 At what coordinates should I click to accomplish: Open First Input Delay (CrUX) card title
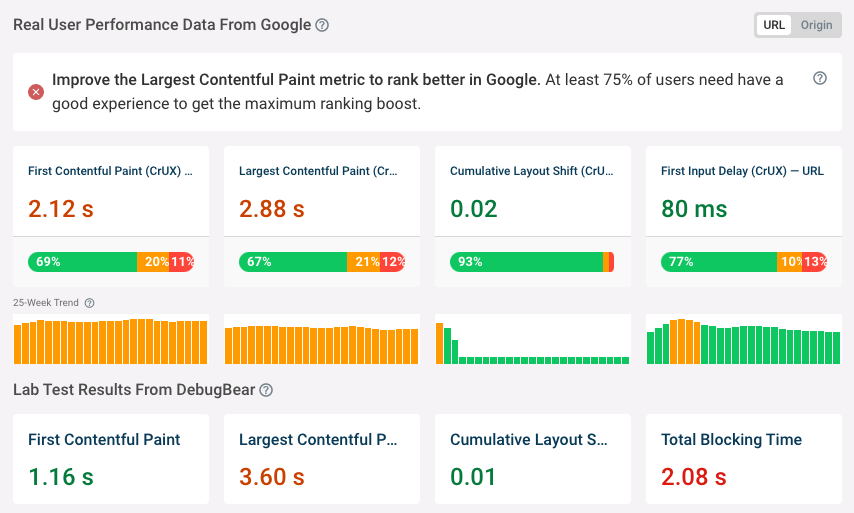coord(742,172)
